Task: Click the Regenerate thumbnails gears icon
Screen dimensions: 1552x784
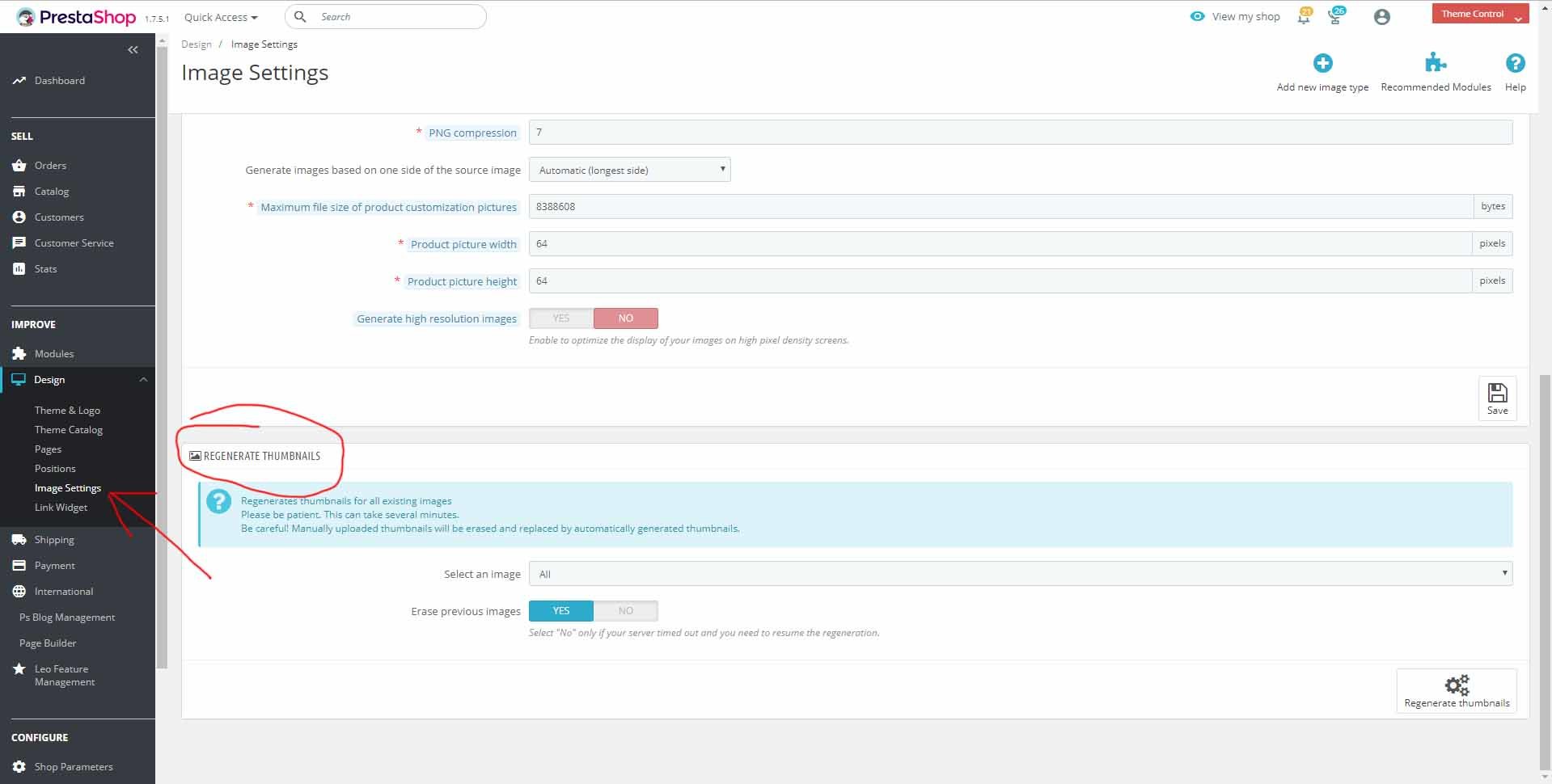Action: pos(1457,685)
